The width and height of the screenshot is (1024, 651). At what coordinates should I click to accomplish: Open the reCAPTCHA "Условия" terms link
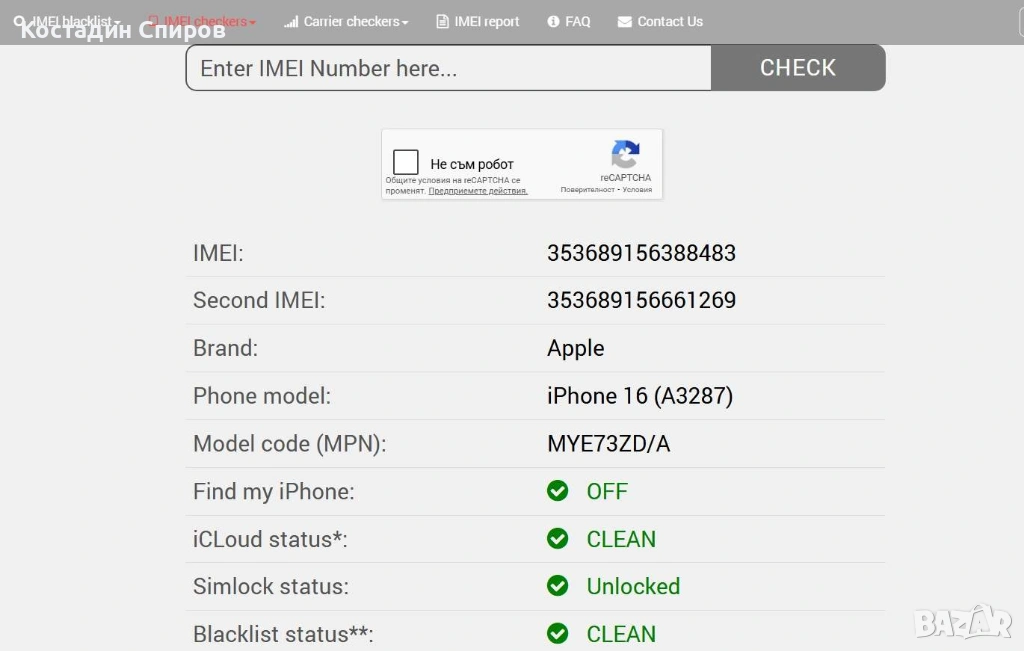point(637,189)
